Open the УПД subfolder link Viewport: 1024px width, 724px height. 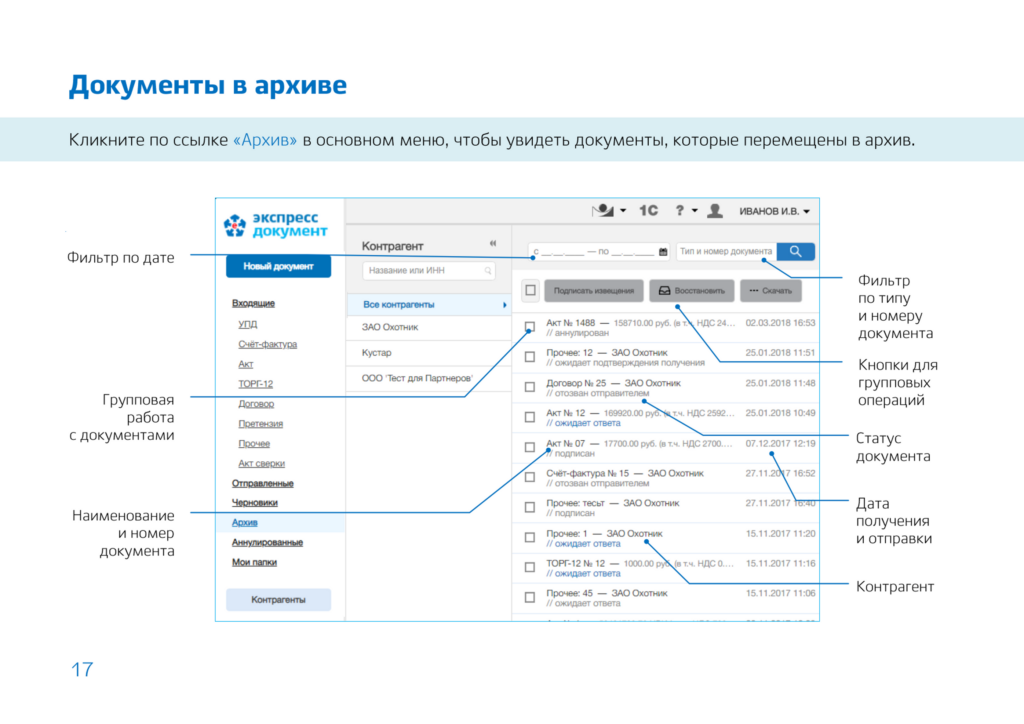click(x=248, y=324)
